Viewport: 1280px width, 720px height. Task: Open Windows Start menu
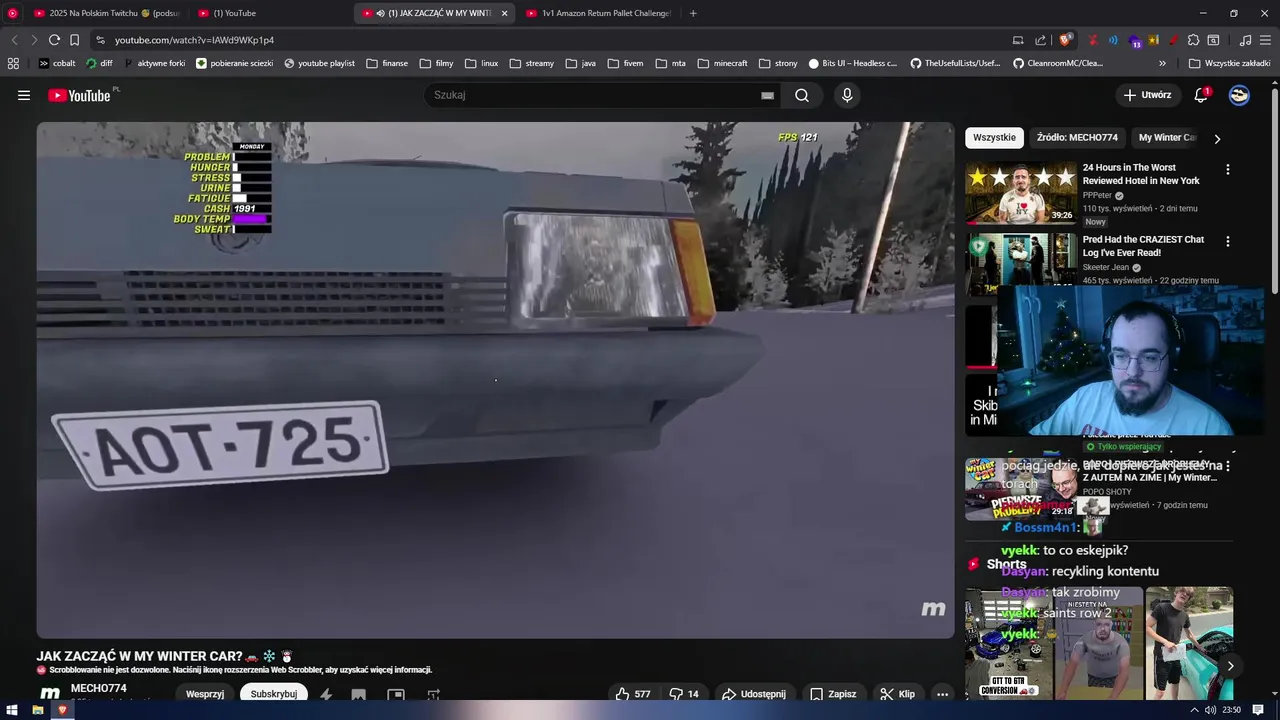click(x=13, y=710)
